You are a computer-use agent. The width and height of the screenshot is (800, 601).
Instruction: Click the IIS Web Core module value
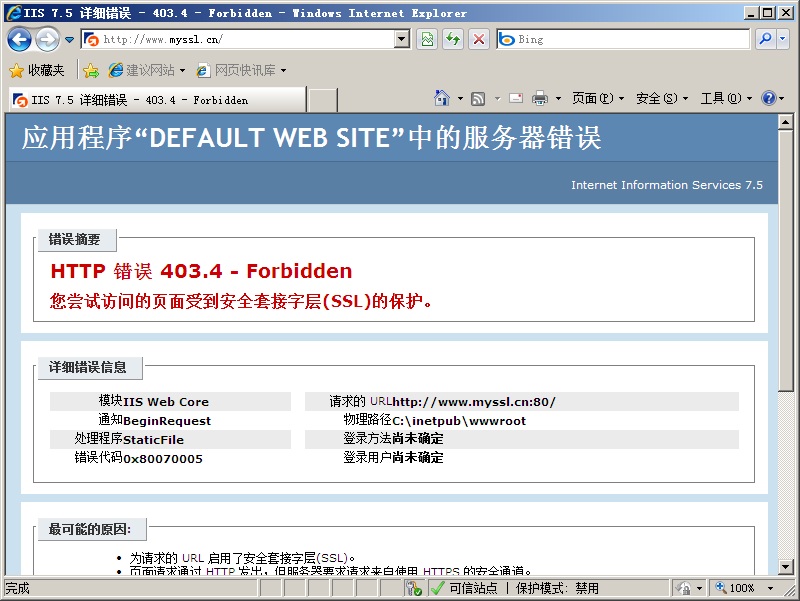click(166, 402)
